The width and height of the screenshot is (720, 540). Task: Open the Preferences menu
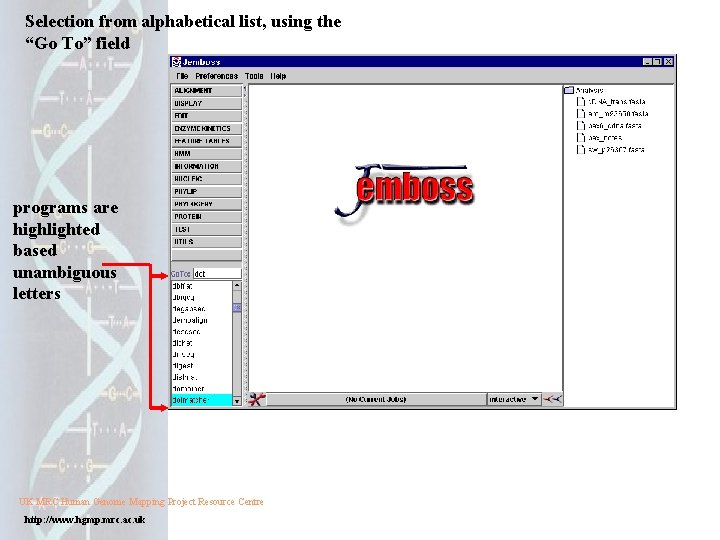pyautogui.click(x=216, y=76)
